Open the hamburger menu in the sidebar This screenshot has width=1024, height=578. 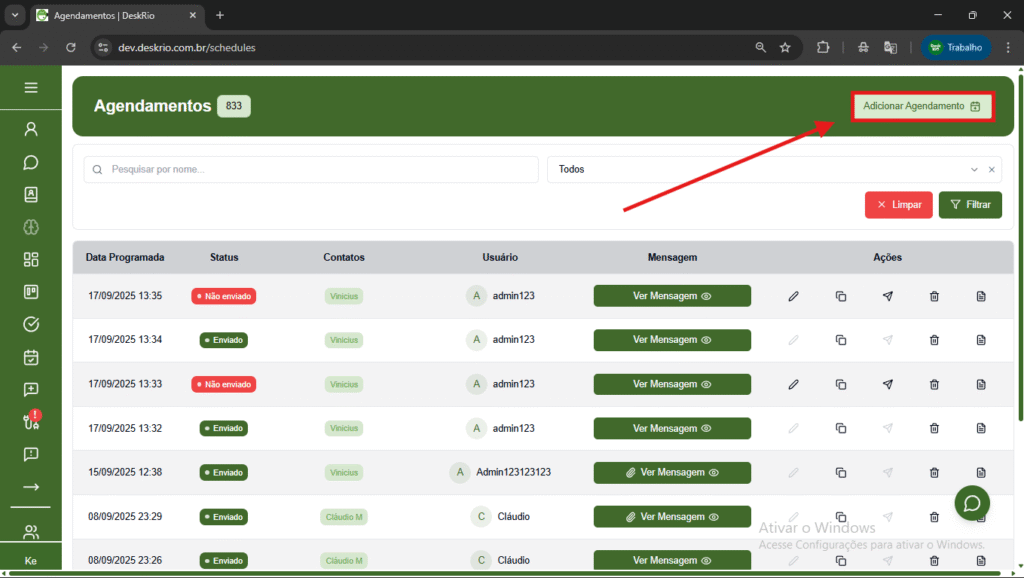31,88
